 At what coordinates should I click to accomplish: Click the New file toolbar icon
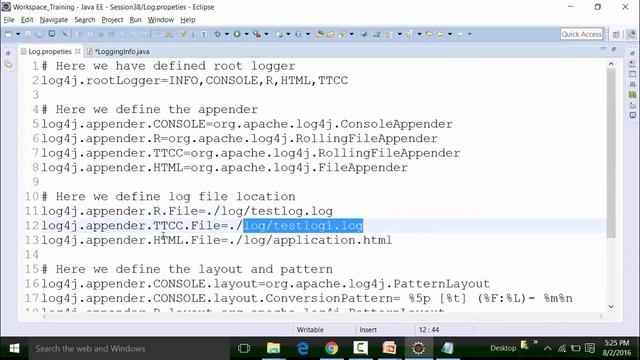[x=8, y=34]
